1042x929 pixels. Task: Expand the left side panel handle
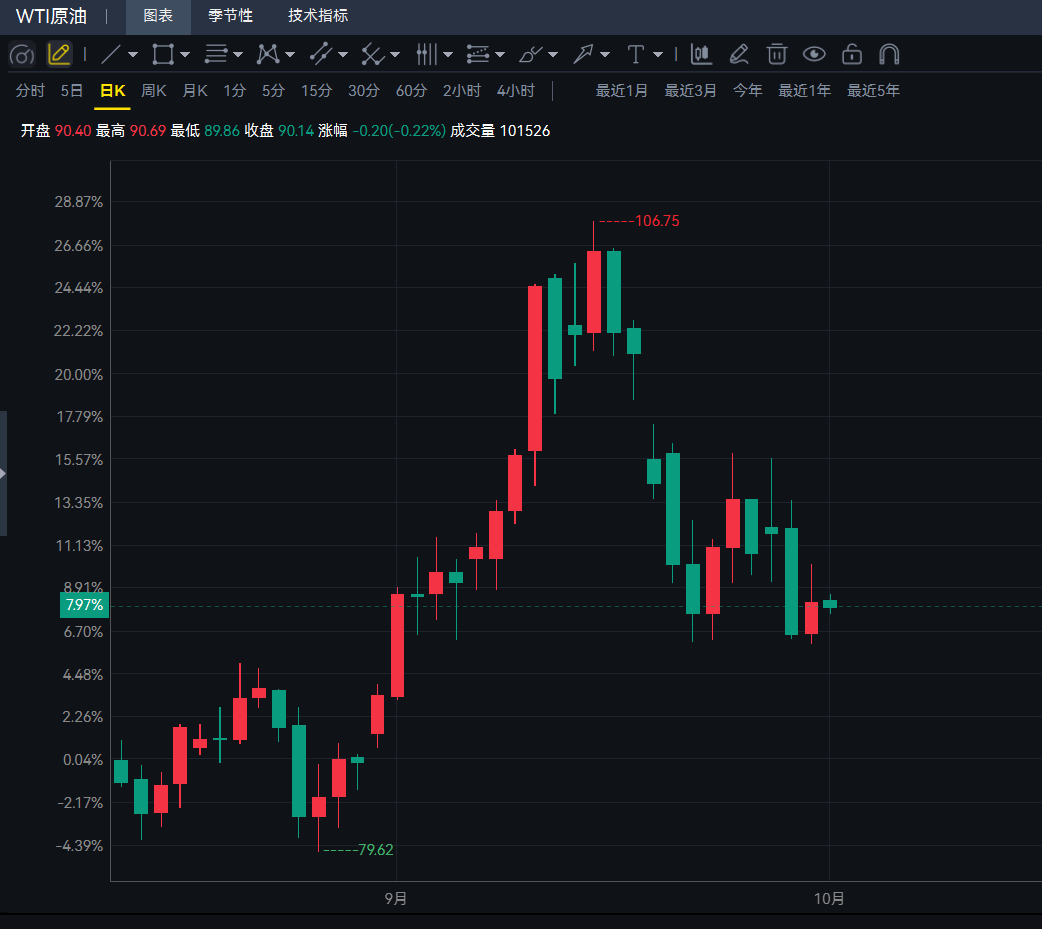(x=3, y=473)
